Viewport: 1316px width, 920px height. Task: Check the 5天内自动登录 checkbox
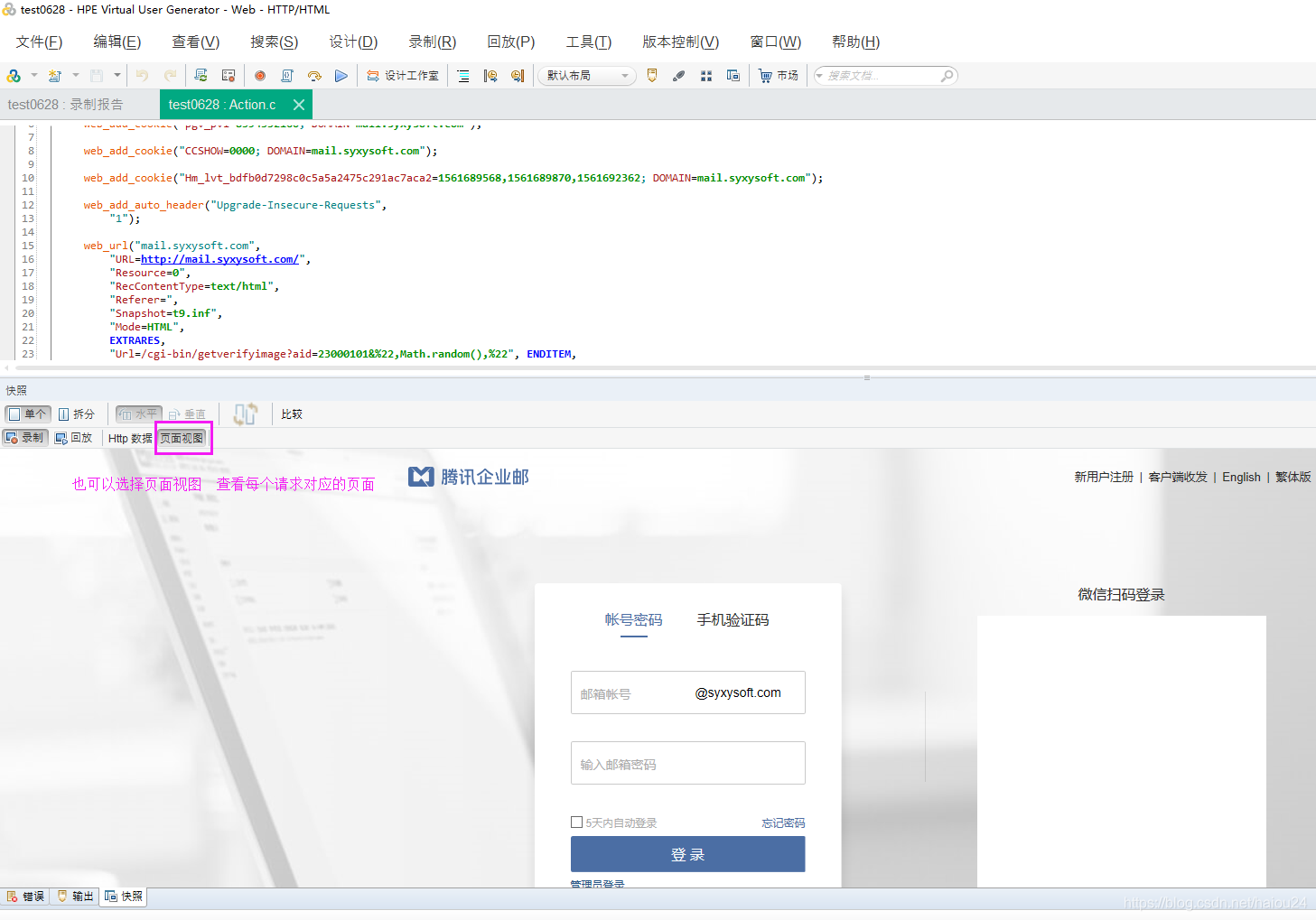pyautogui.click(x=576, y=822)
